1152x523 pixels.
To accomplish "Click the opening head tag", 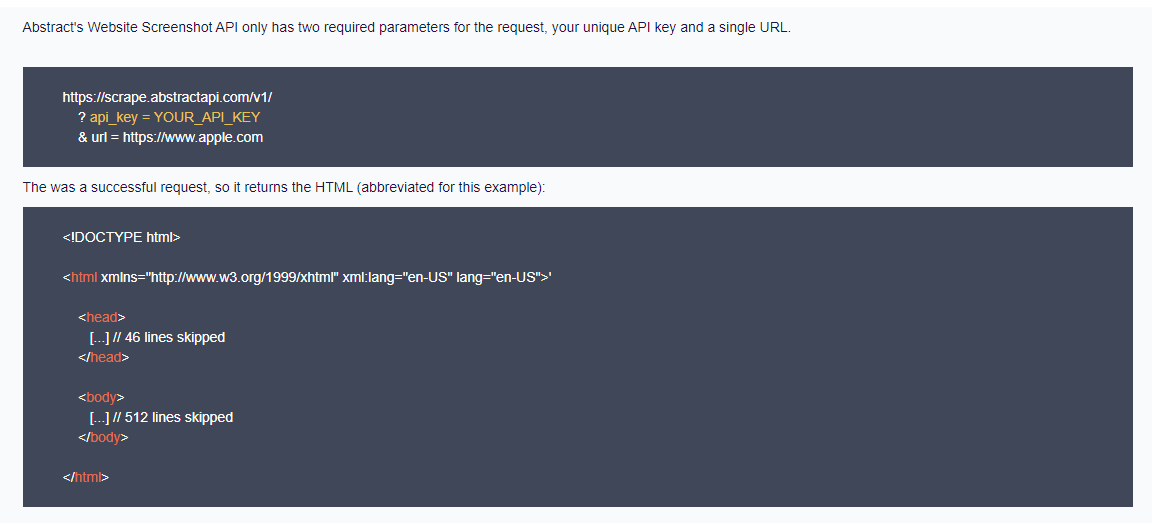I will [x=102, y=317].
